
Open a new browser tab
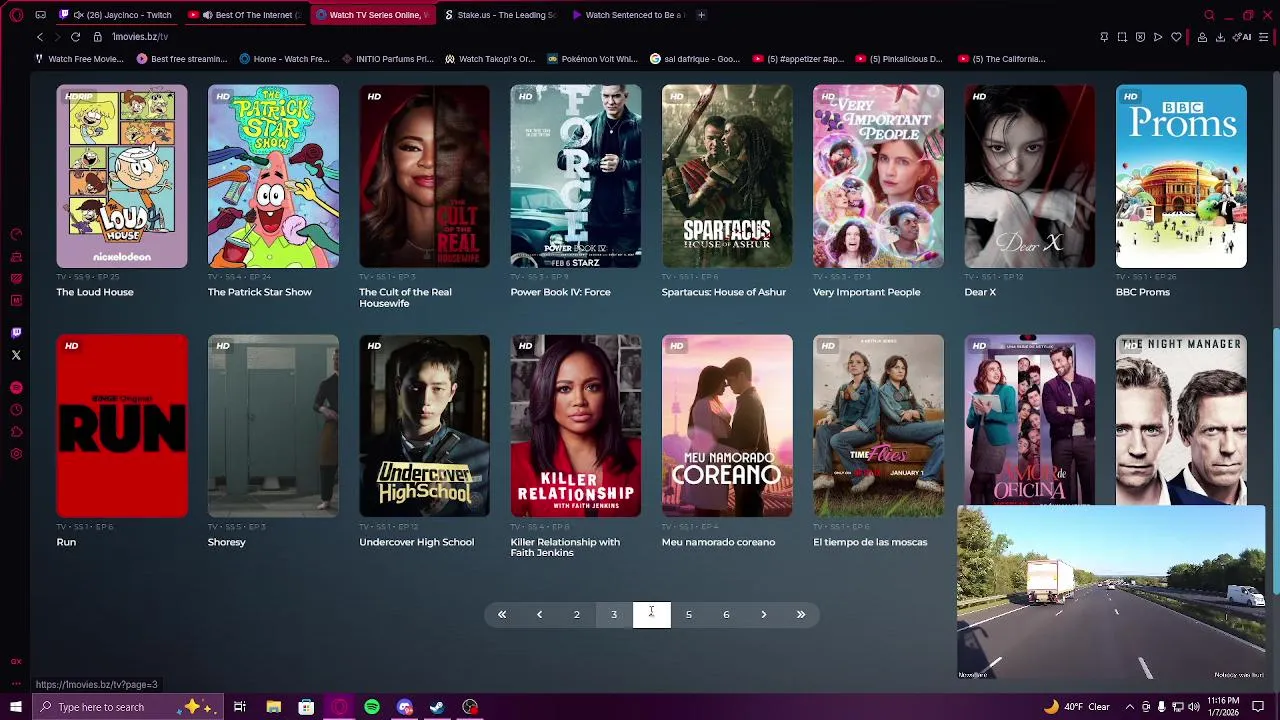pos(701,15)
